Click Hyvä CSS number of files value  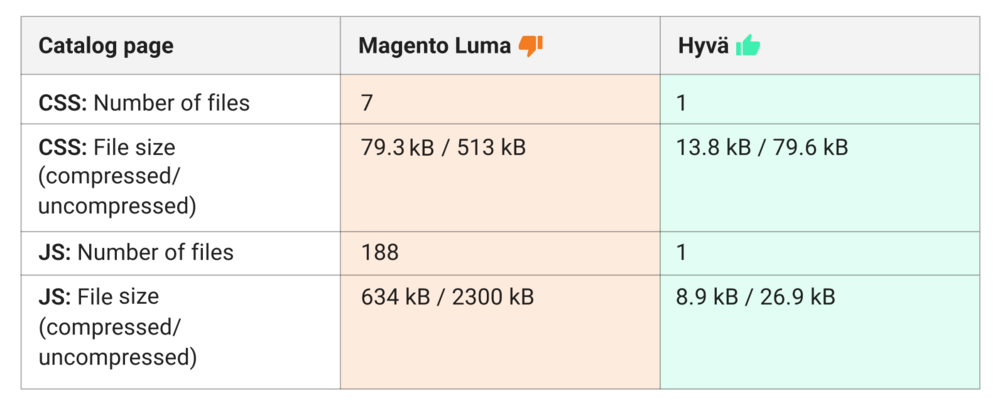[x=682, y=102]
